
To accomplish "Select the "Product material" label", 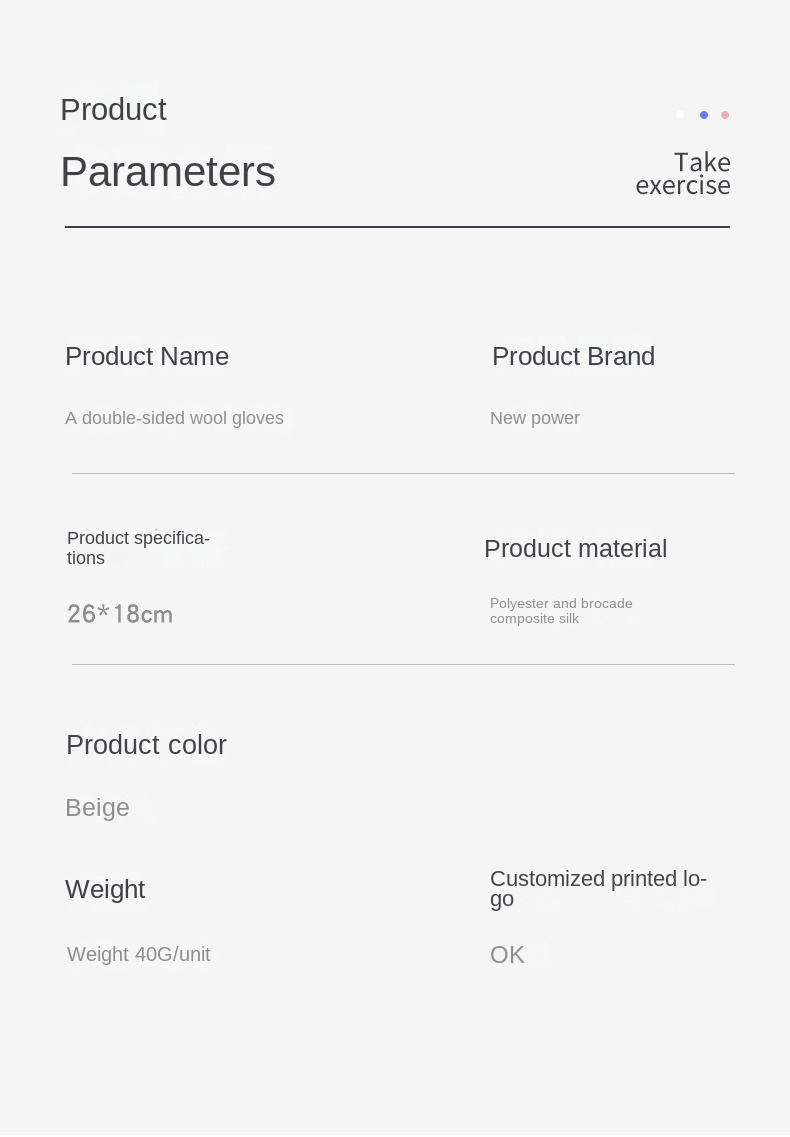I will pos(575,548).
